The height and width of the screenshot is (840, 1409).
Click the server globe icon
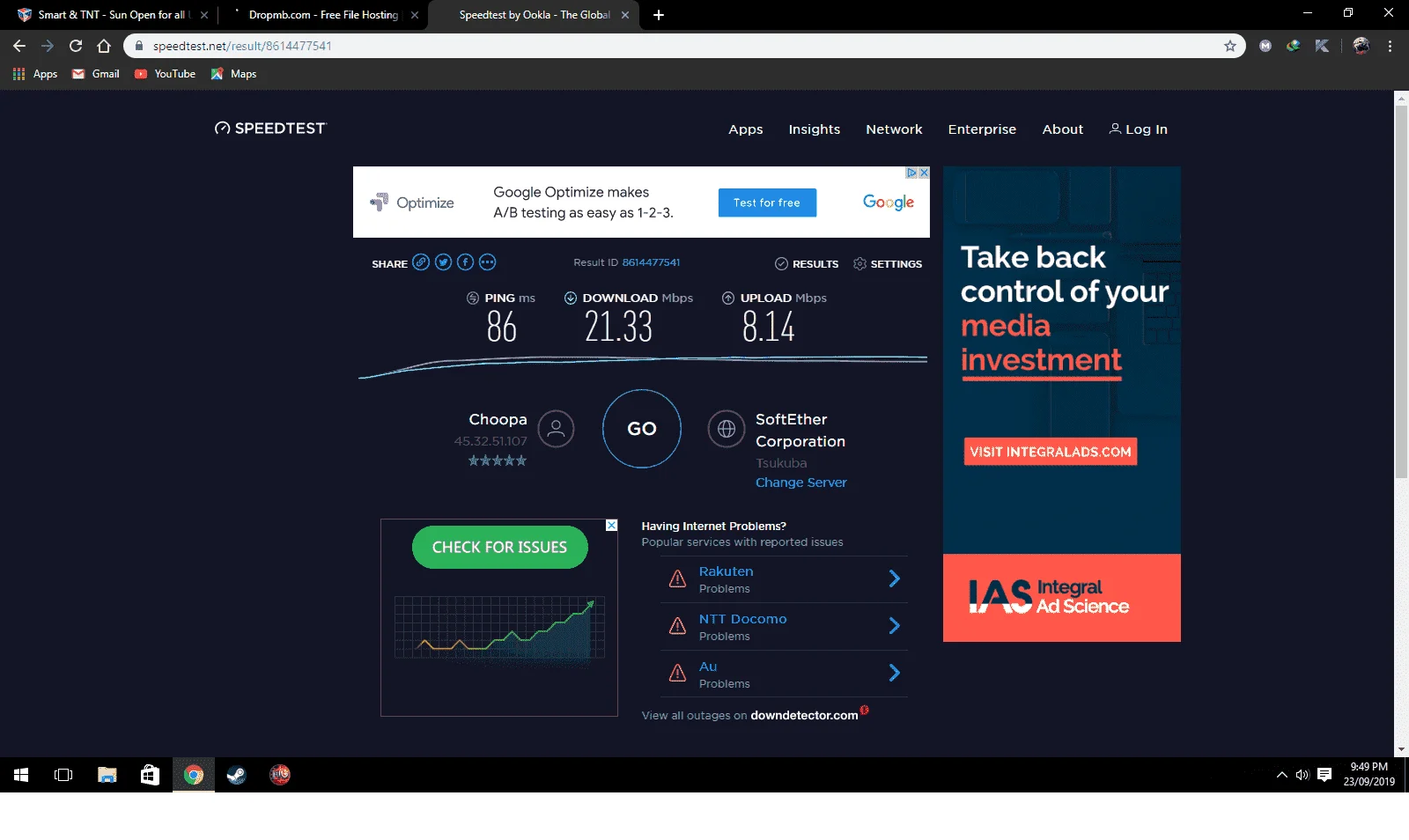[x=727, y=429]
